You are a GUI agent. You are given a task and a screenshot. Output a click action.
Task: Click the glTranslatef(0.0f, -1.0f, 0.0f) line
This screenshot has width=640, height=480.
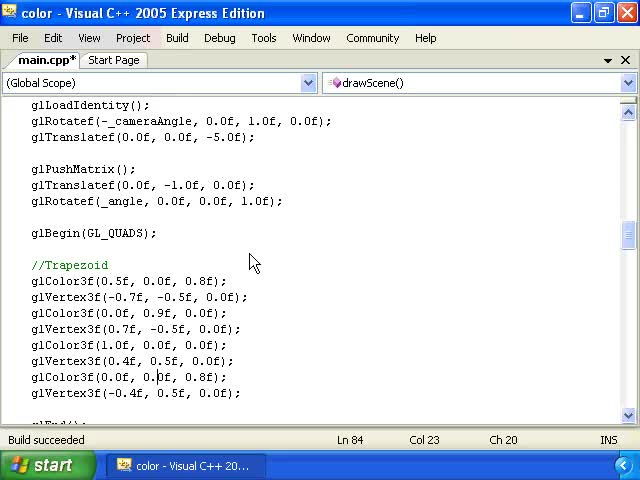pos(142,185)
